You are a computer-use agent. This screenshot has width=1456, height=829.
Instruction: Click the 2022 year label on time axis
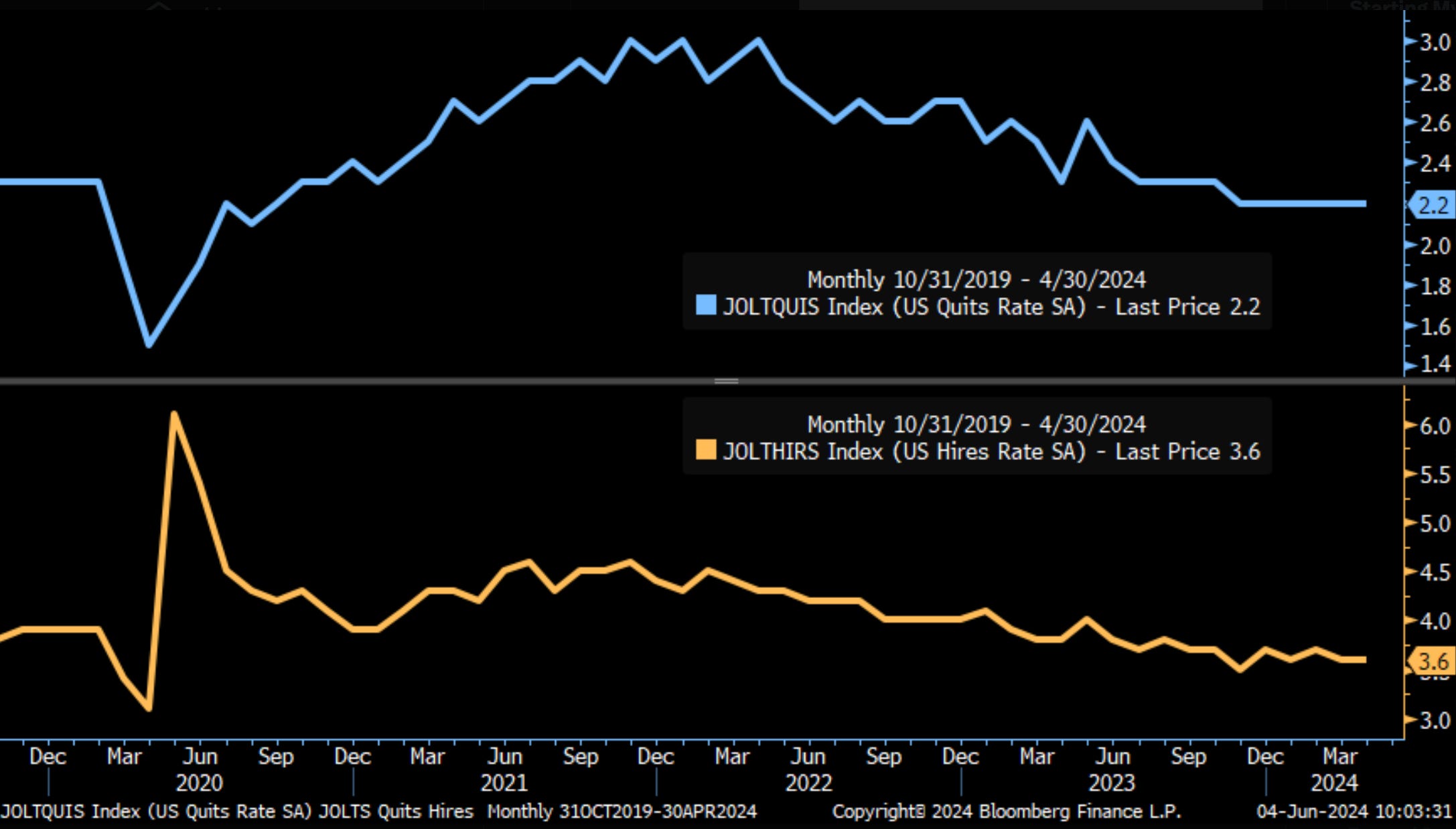tap(808, 783)
